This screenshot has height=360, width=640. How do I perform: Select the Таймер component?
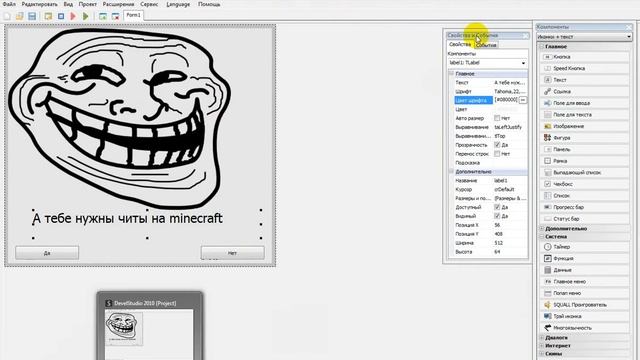point(584,247)
